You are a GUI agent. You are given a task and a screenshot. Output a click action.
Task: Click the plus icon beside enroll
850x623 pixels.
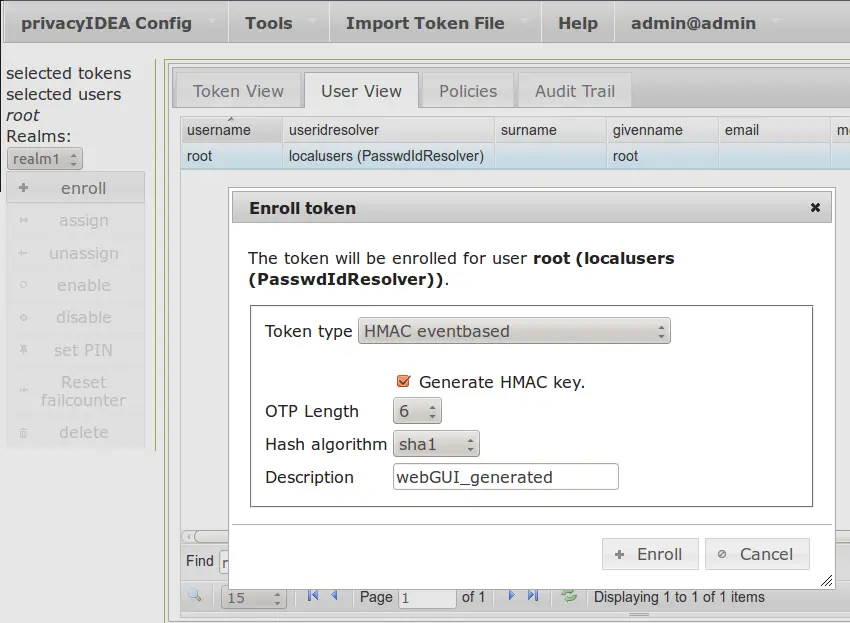(23, 188)
